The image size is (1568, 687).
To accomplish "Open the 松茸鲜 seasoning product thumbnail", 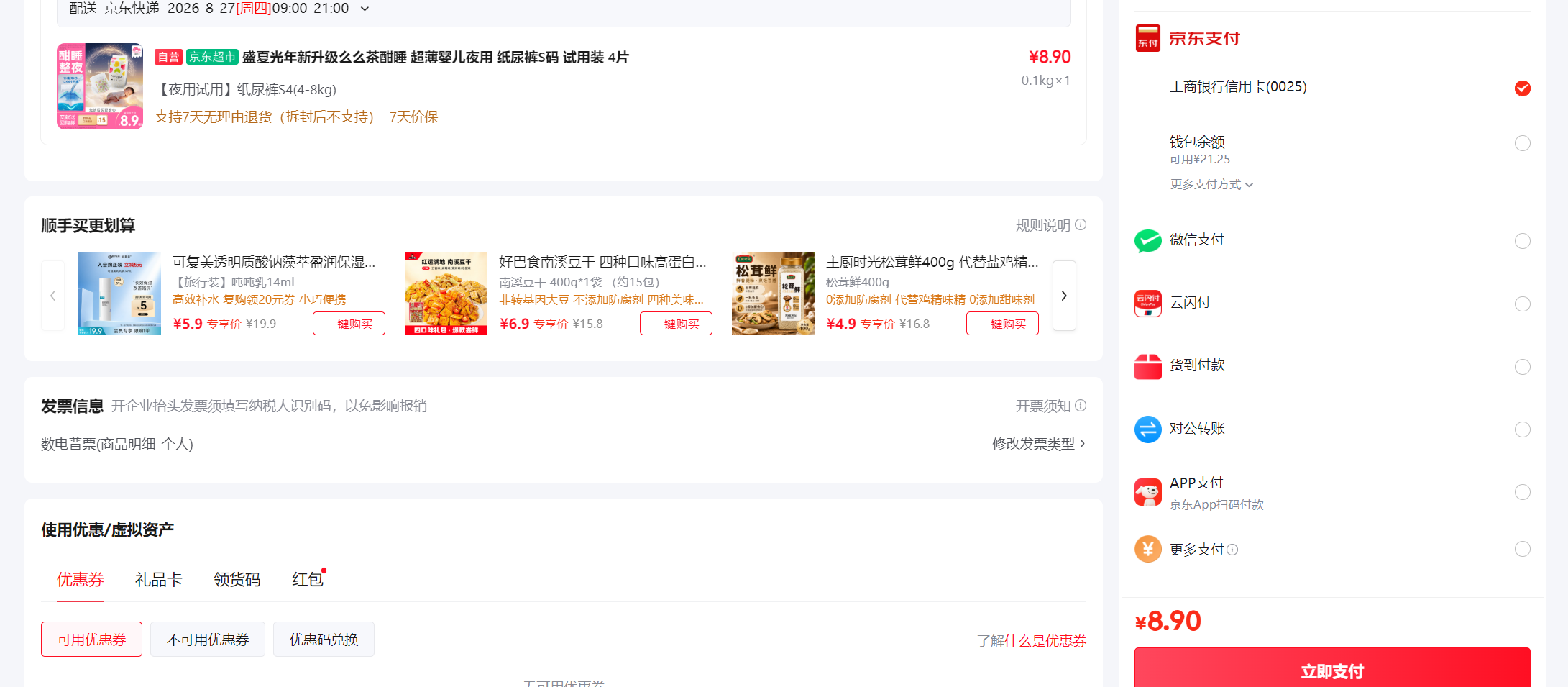I will (x=773, y=294).
